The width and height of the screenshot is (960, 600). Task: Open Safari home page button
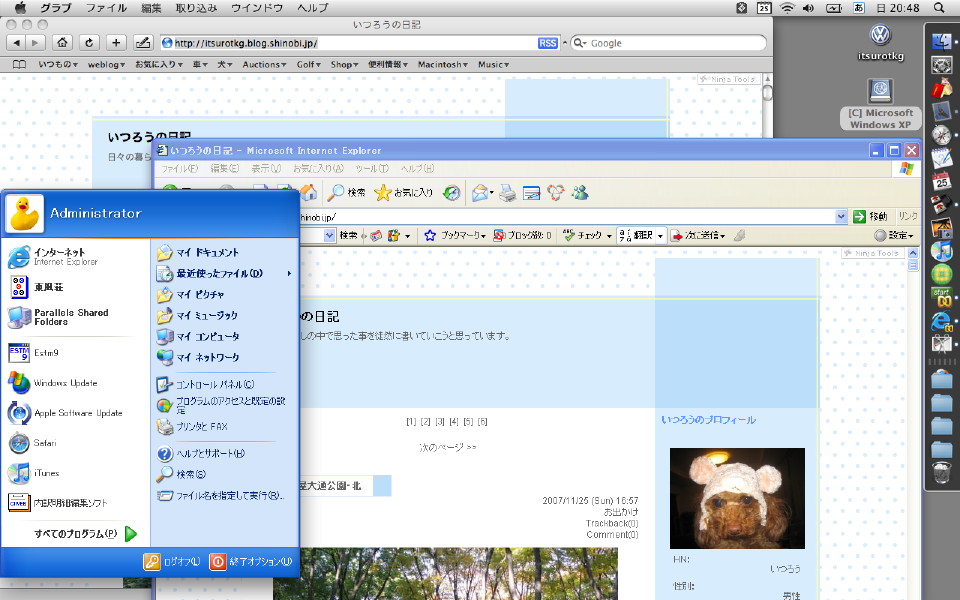(62, 43)
